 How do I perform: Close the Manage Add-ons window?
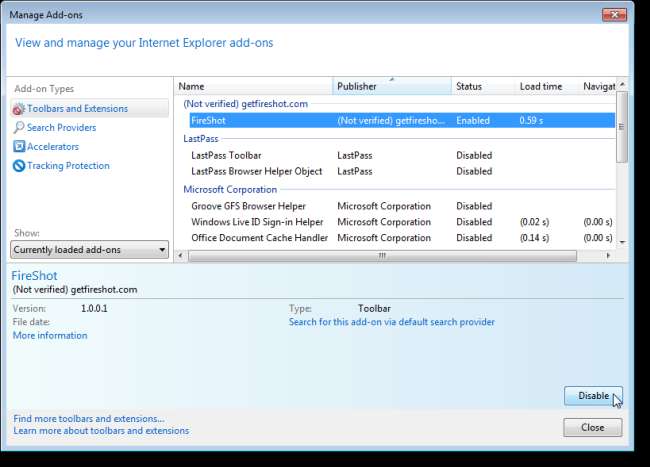click(x=614, y=15)
